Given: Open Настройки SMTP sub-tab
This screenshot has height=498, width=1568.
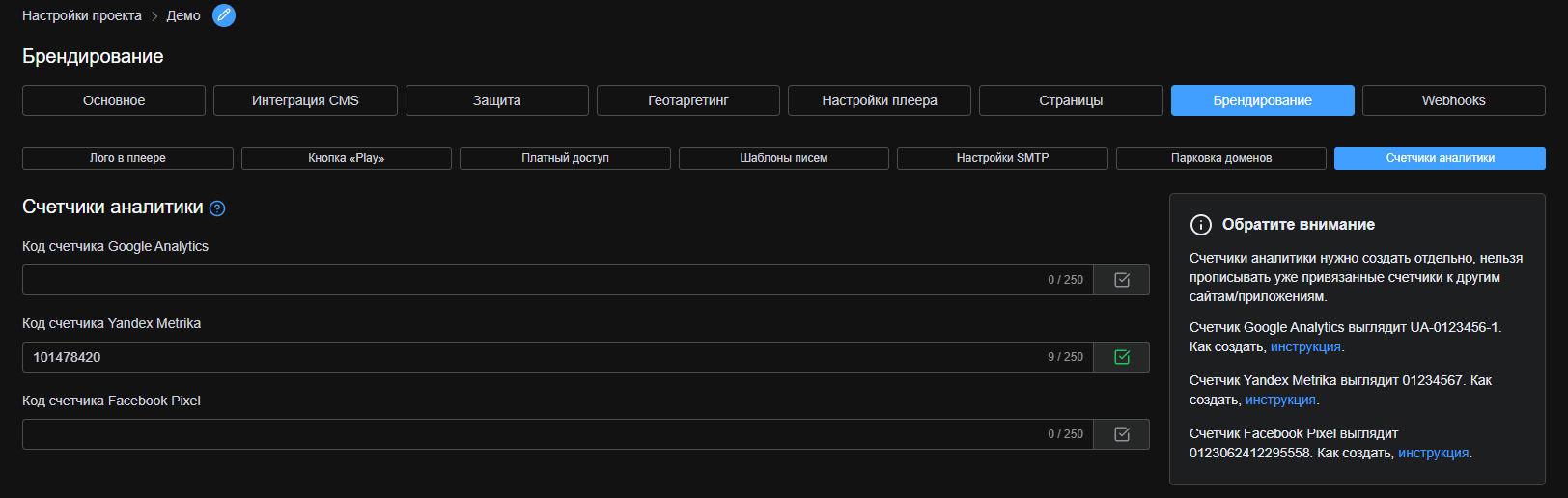Looking at the screenshot, I should pyautogui.click(x=1002, y=158).
